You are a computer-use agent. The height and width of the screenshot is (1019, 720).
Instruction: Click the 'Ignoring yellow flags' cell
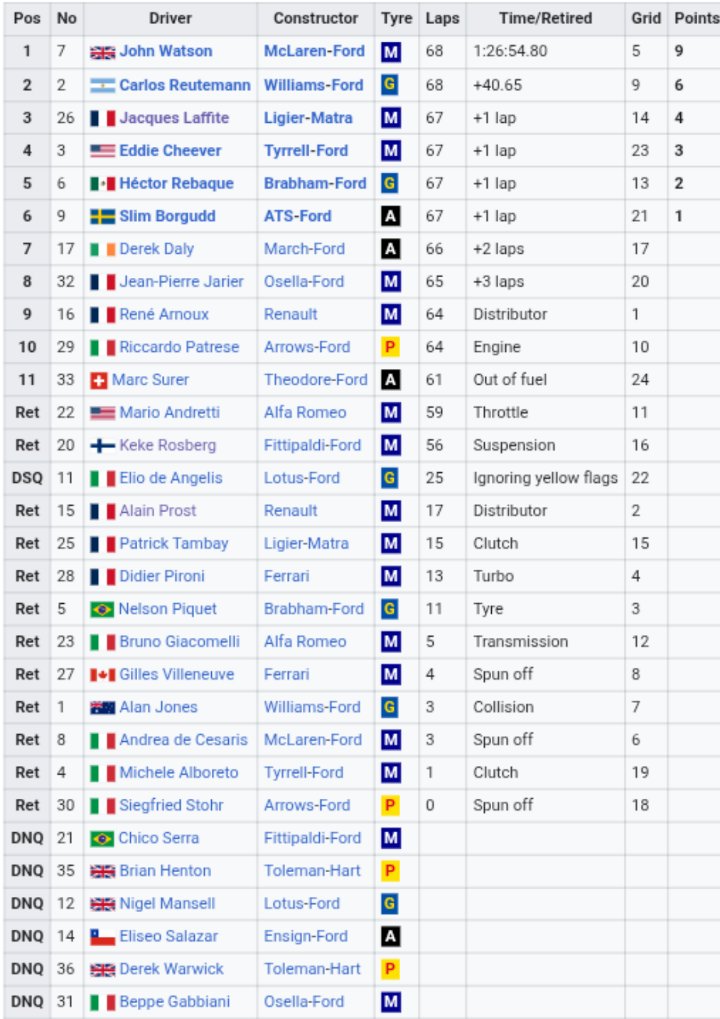[x=545, y=478]
